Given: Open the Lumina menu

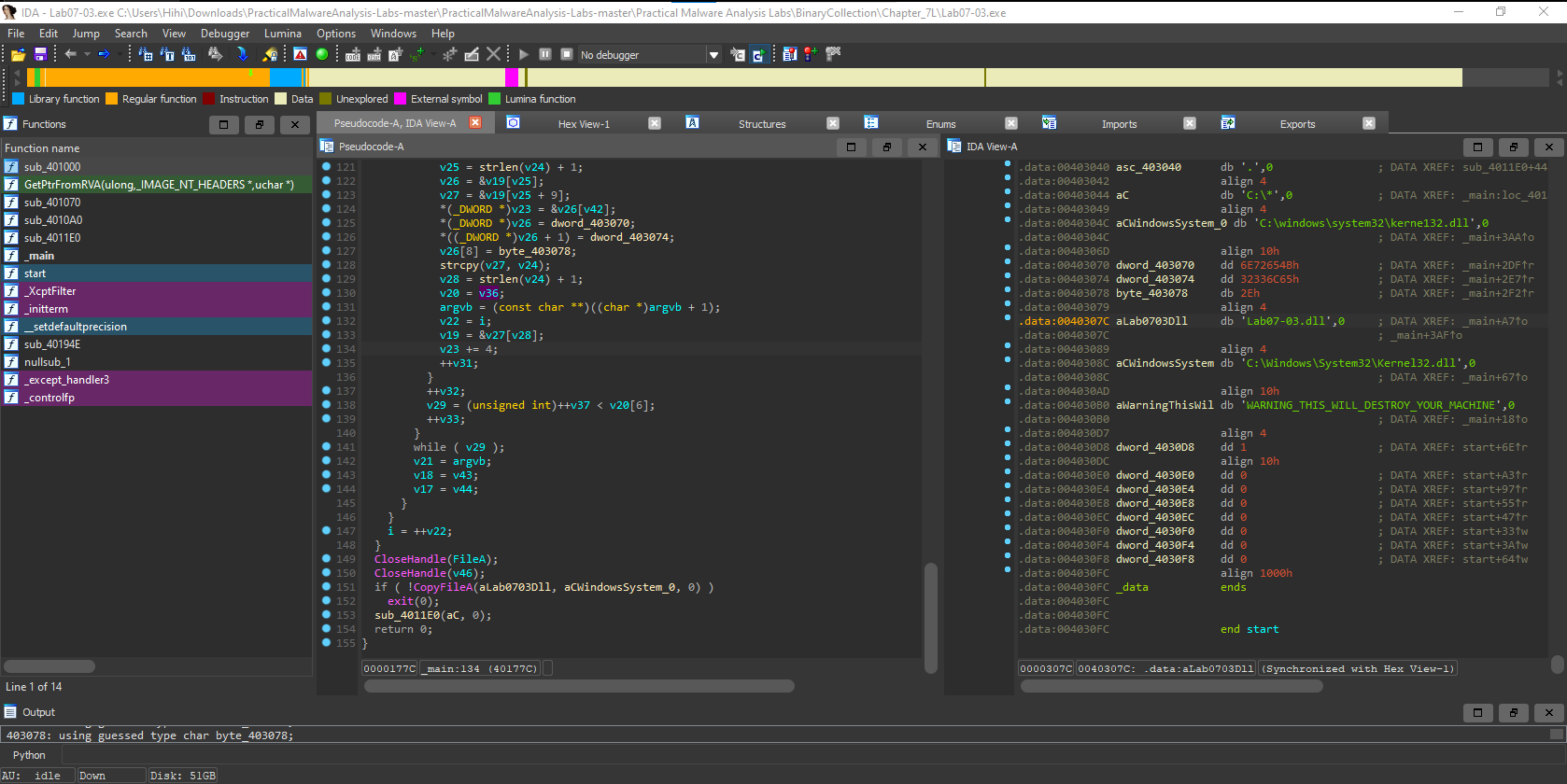Looking at the screenshot, I should click(x=282, y=34).
